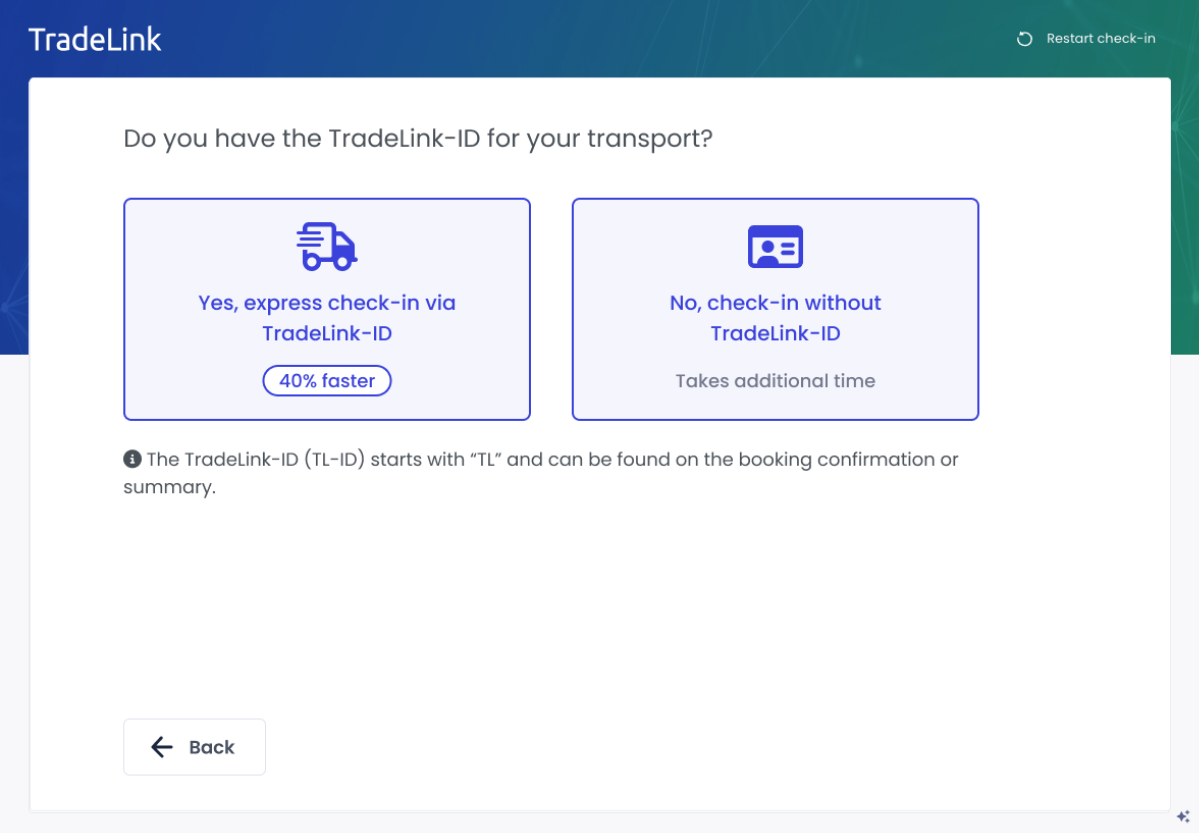
Task: Click the word "summary." in the hint
Action: point(169,489)
